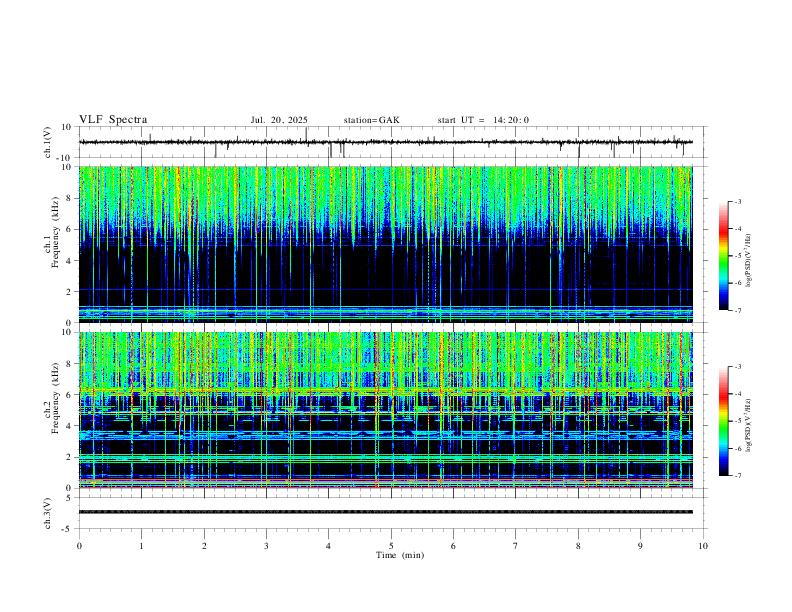The image size is (792, 612).
Task: Click the 'ch.1(V)' waveform axis label
Action: click(48, 142)
